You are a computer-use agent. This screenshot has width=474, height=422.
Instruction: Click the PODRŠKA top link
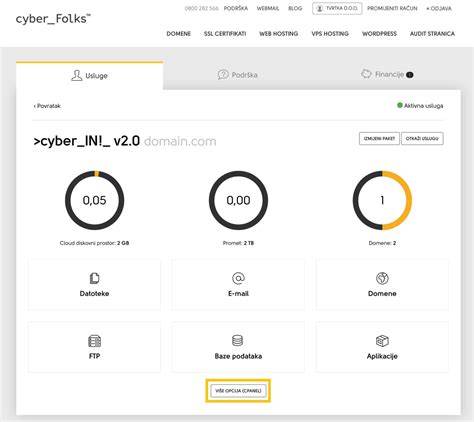(236, 8)
